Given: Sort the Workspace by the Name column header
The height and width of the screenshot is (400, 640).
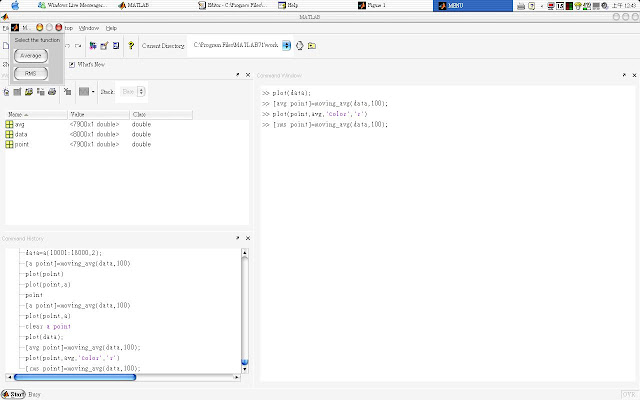Looking at the screenshot, I should [36, 115].
